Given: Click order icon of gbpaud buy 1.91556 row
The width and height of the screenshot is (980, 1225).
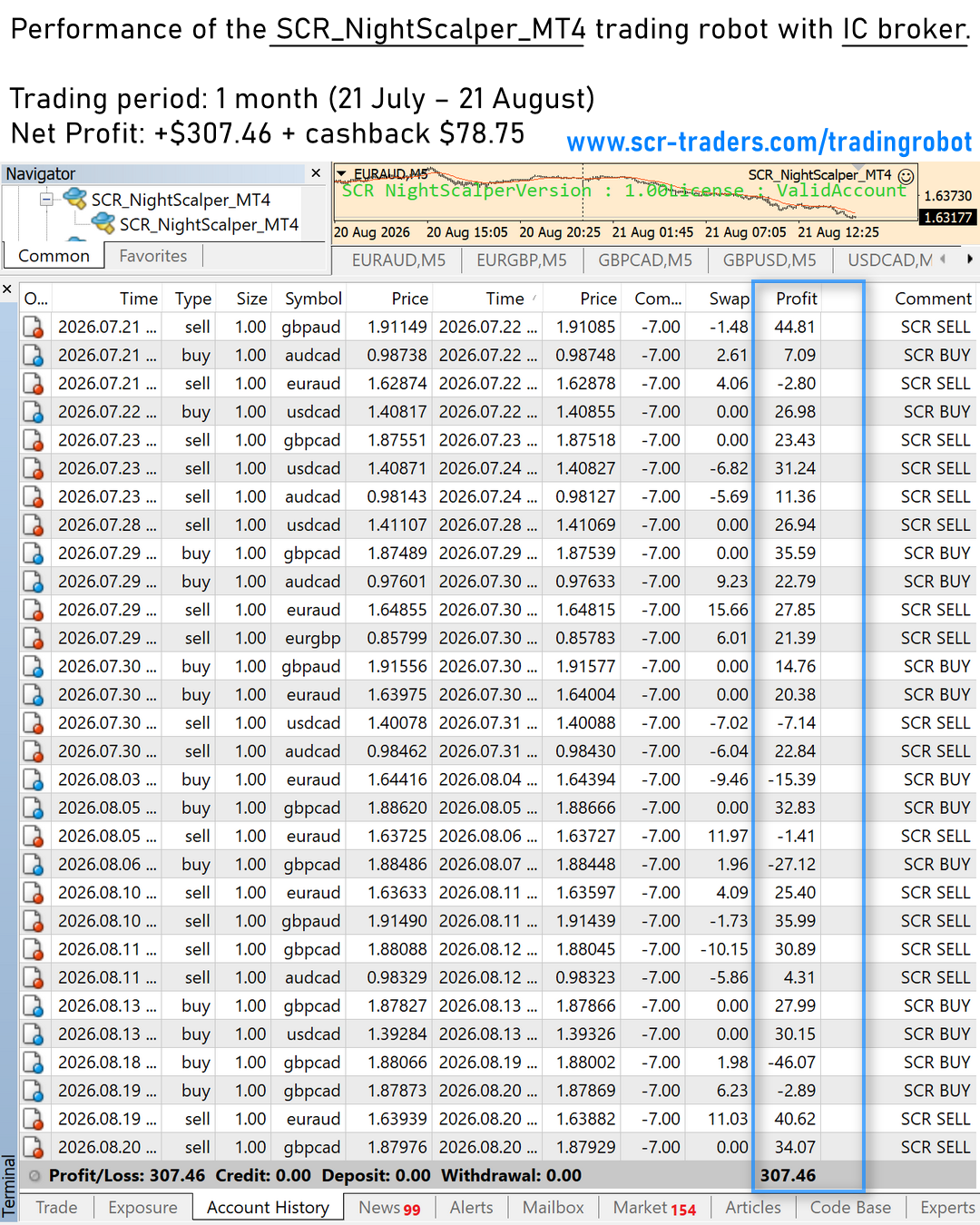Looking at the screenshot, I should point(34,666).
